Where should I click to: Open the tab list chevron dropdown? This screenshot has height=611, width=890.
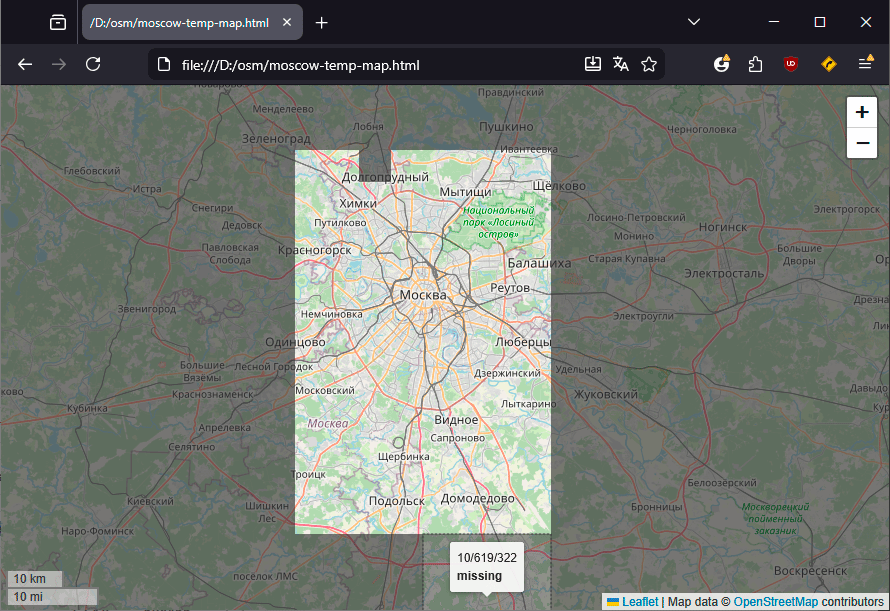pos(694,21)
